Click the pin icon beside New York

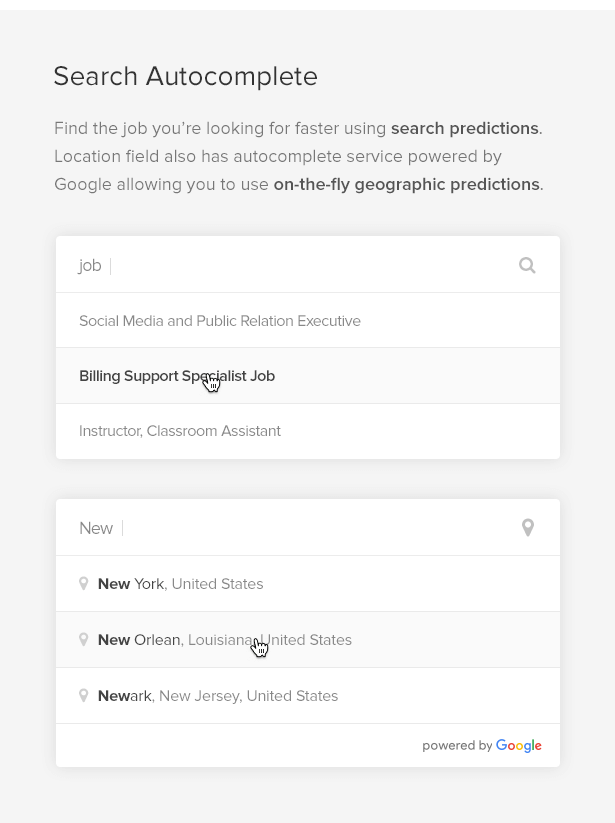point(84,583)
